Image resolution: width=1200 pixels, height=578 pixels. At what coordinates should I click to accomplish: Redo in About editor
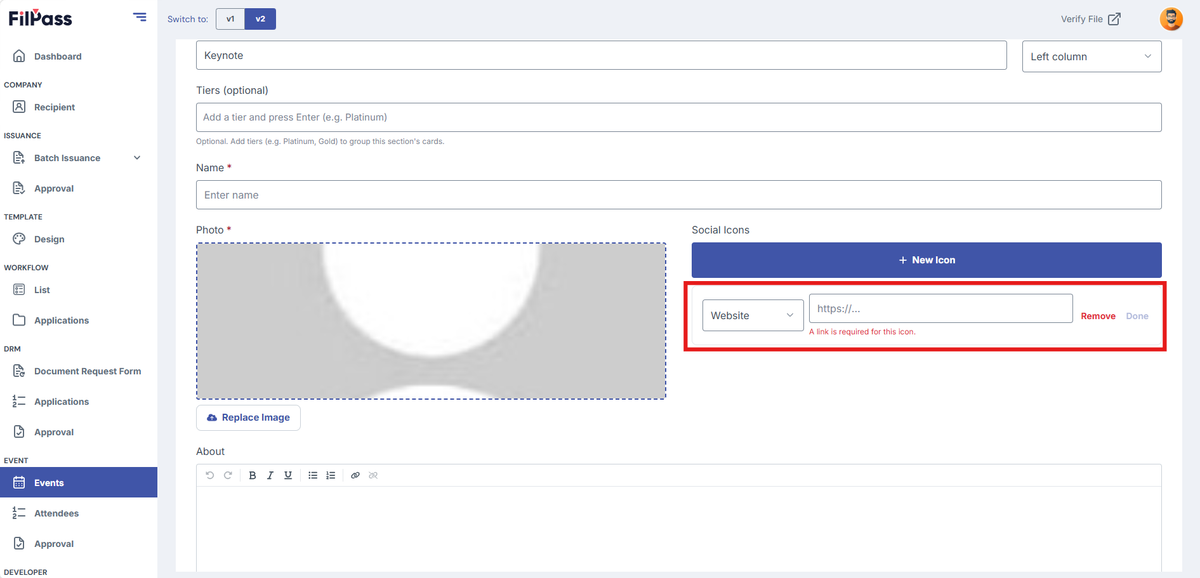pyautogui.click(x=228, y=475)
